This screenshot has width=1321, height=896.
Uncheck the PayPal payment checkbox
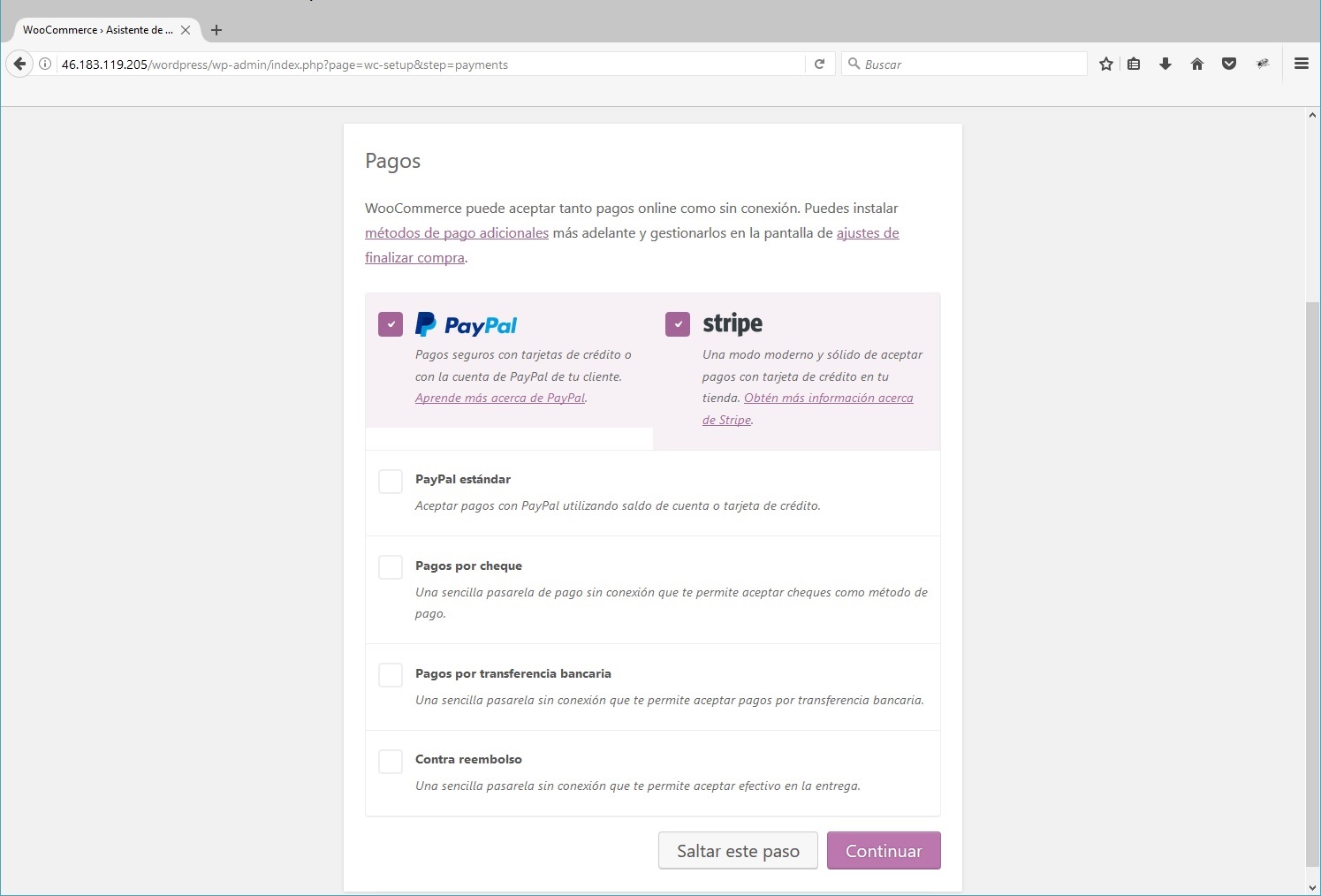[391, 324]
